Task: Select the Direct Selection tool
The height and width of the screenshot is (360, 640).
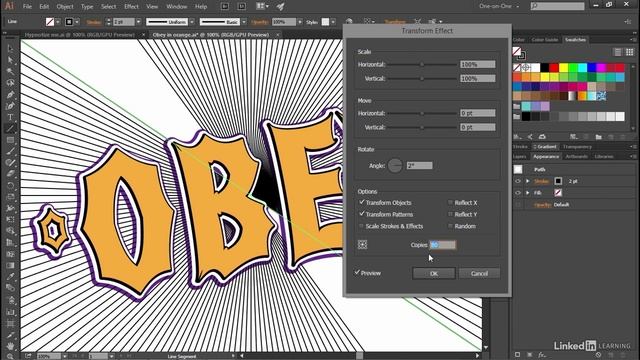Action: pyautogui.click(x=10, y=60)
